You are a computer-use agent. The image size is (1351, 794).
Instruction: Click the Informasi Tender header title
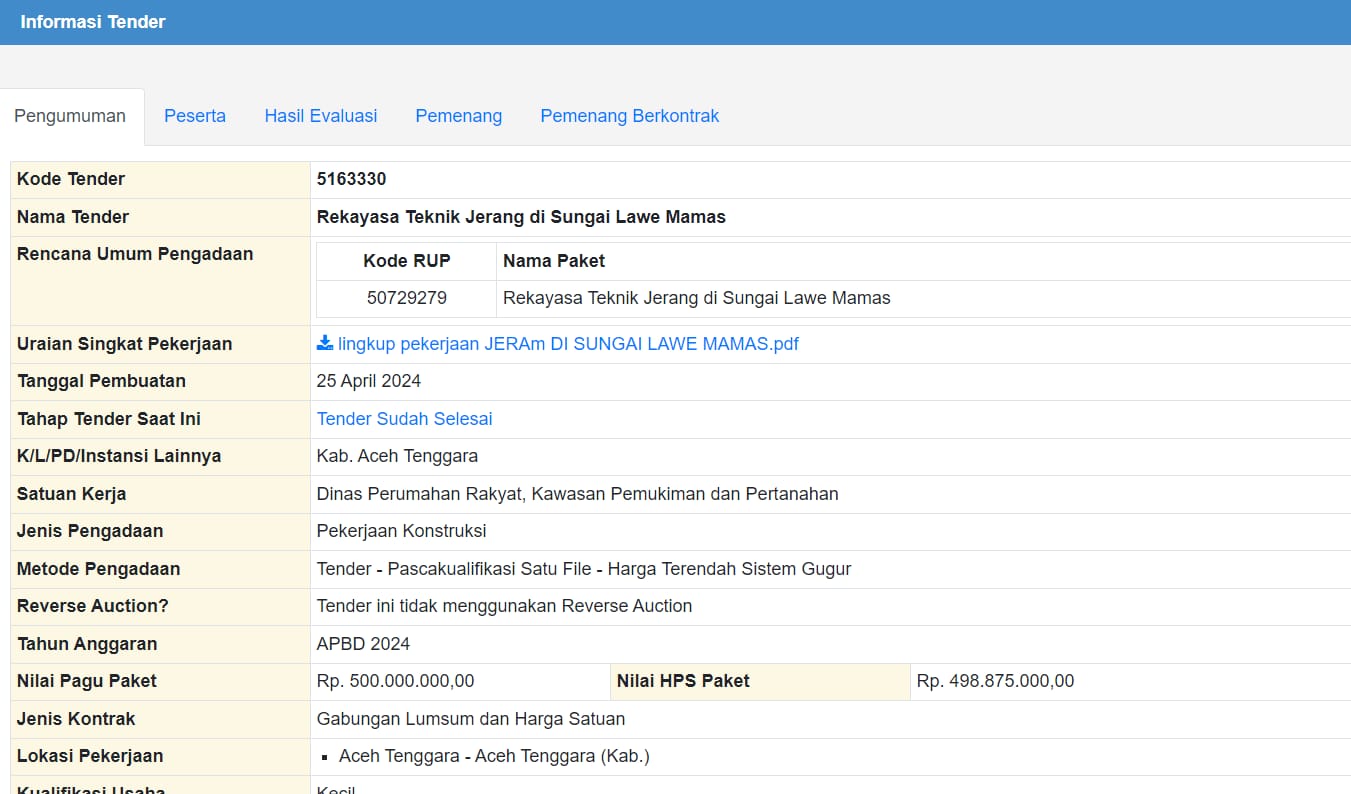pos(93,22)
